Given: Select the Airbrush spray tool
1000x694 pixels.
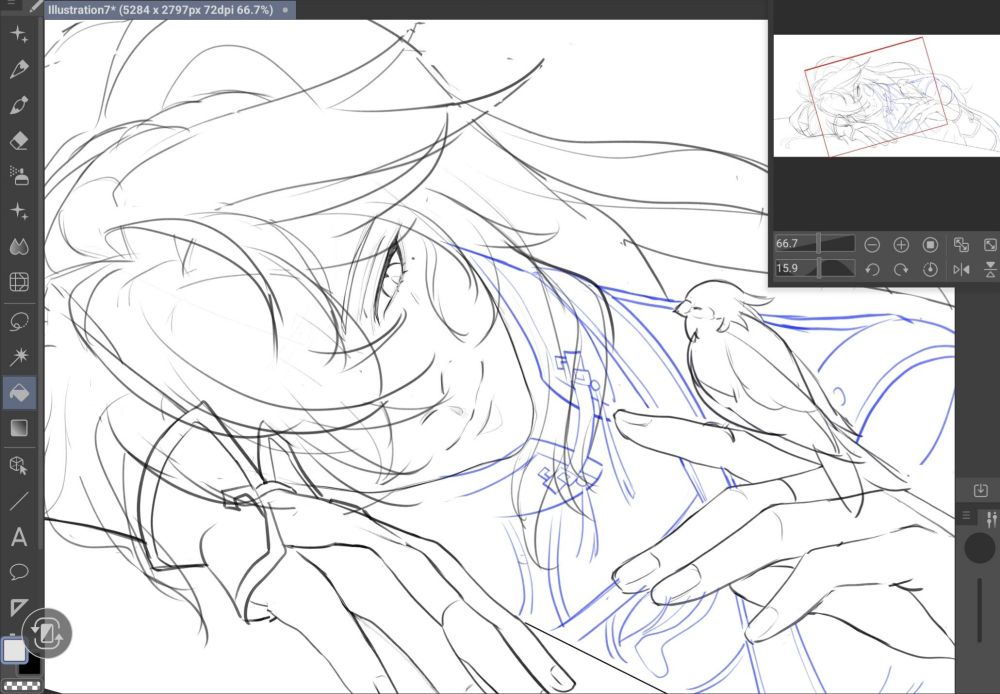Looking at the screenshot, I should pos(19,175).
